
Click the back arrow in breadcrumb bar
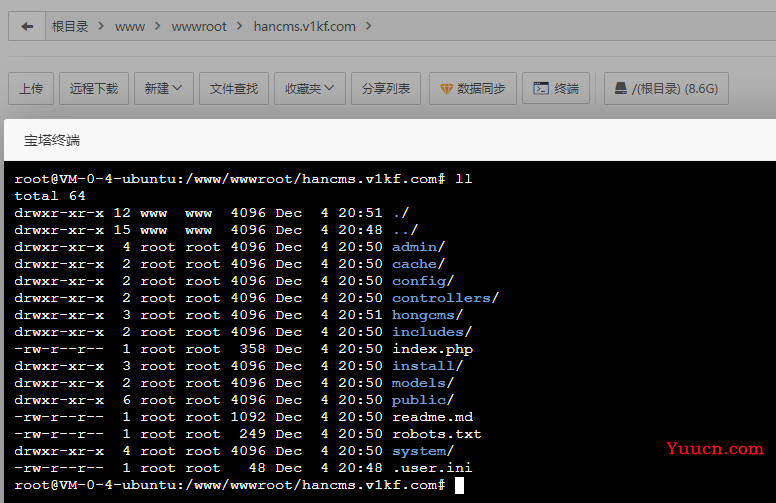coord(27,26)
